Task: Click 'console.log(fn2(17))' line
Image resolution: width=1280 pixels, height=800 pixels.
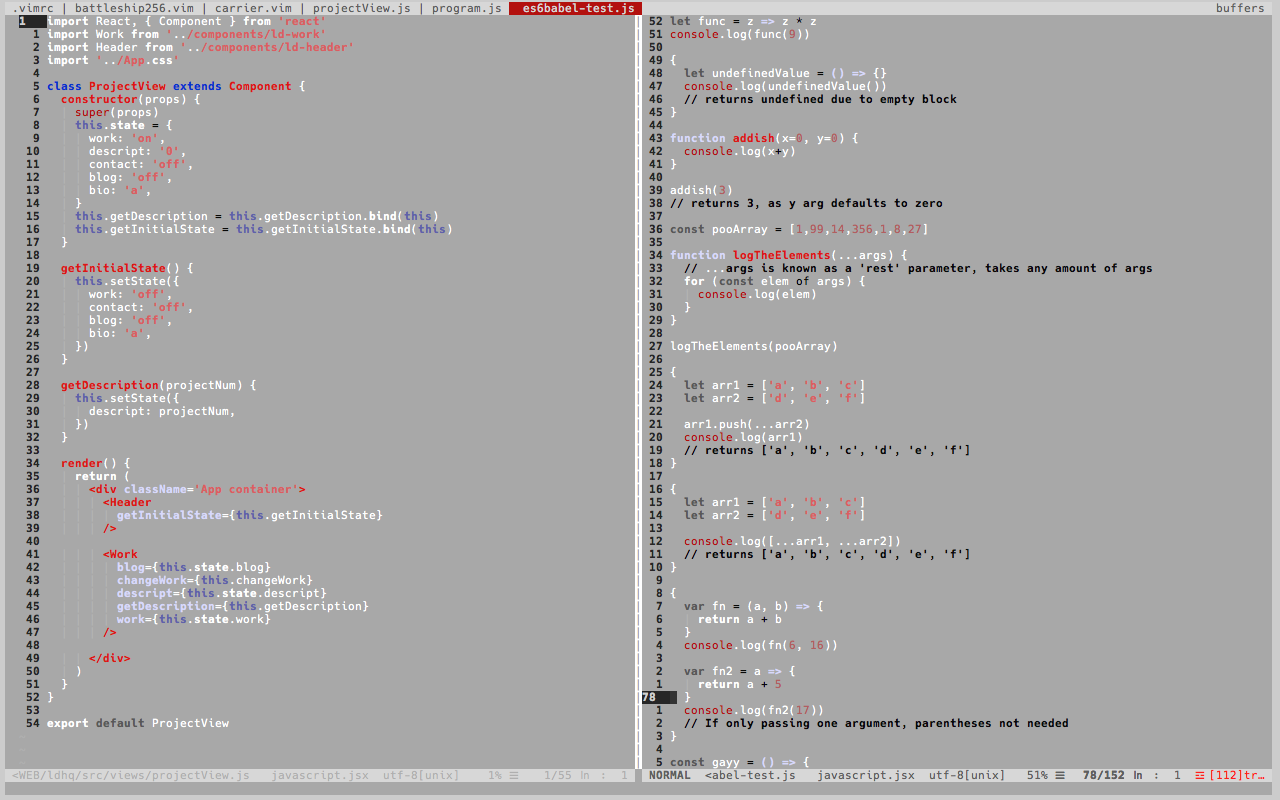Action: click(x=754, y=710)
